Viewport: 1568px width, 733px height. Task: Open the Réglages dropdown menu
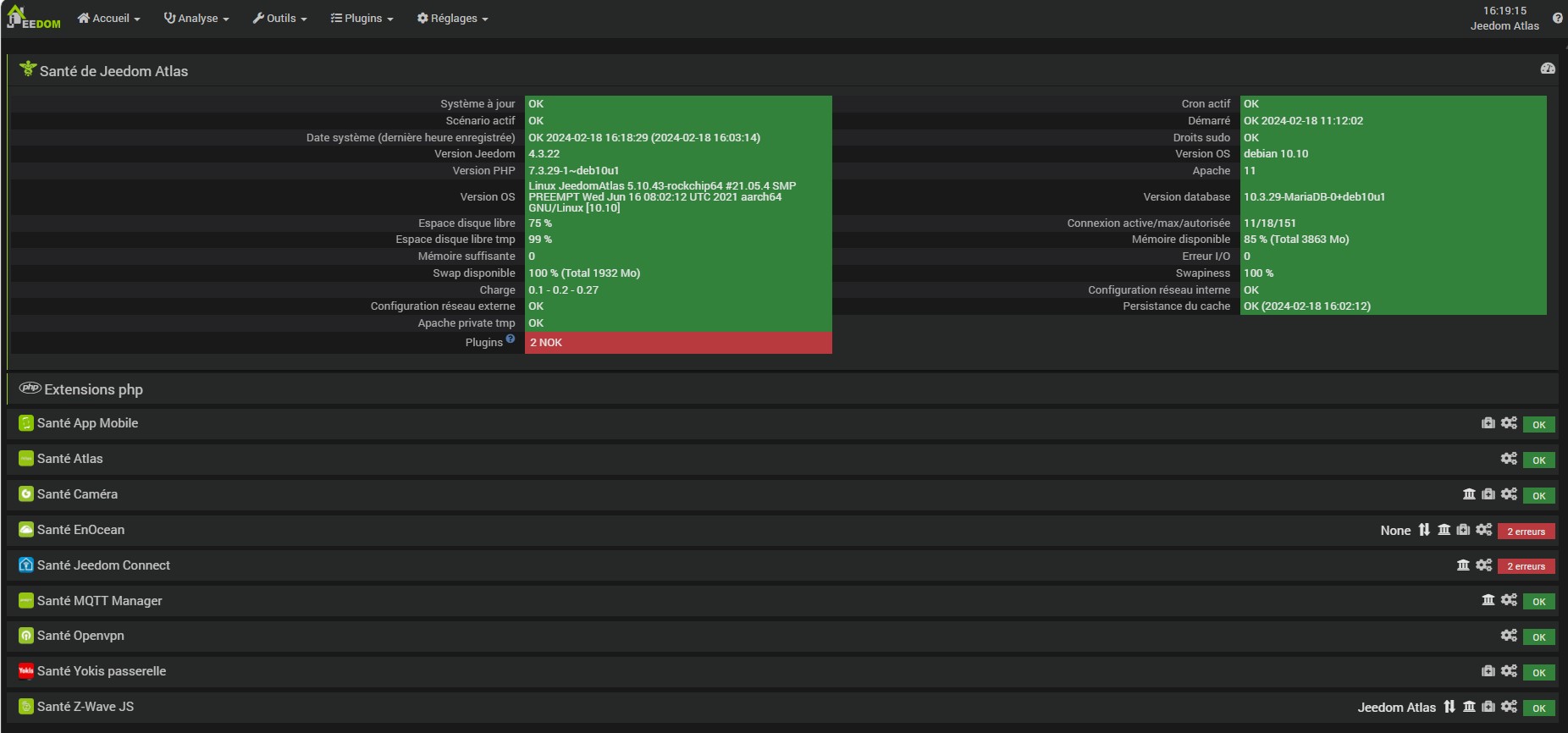452,18
